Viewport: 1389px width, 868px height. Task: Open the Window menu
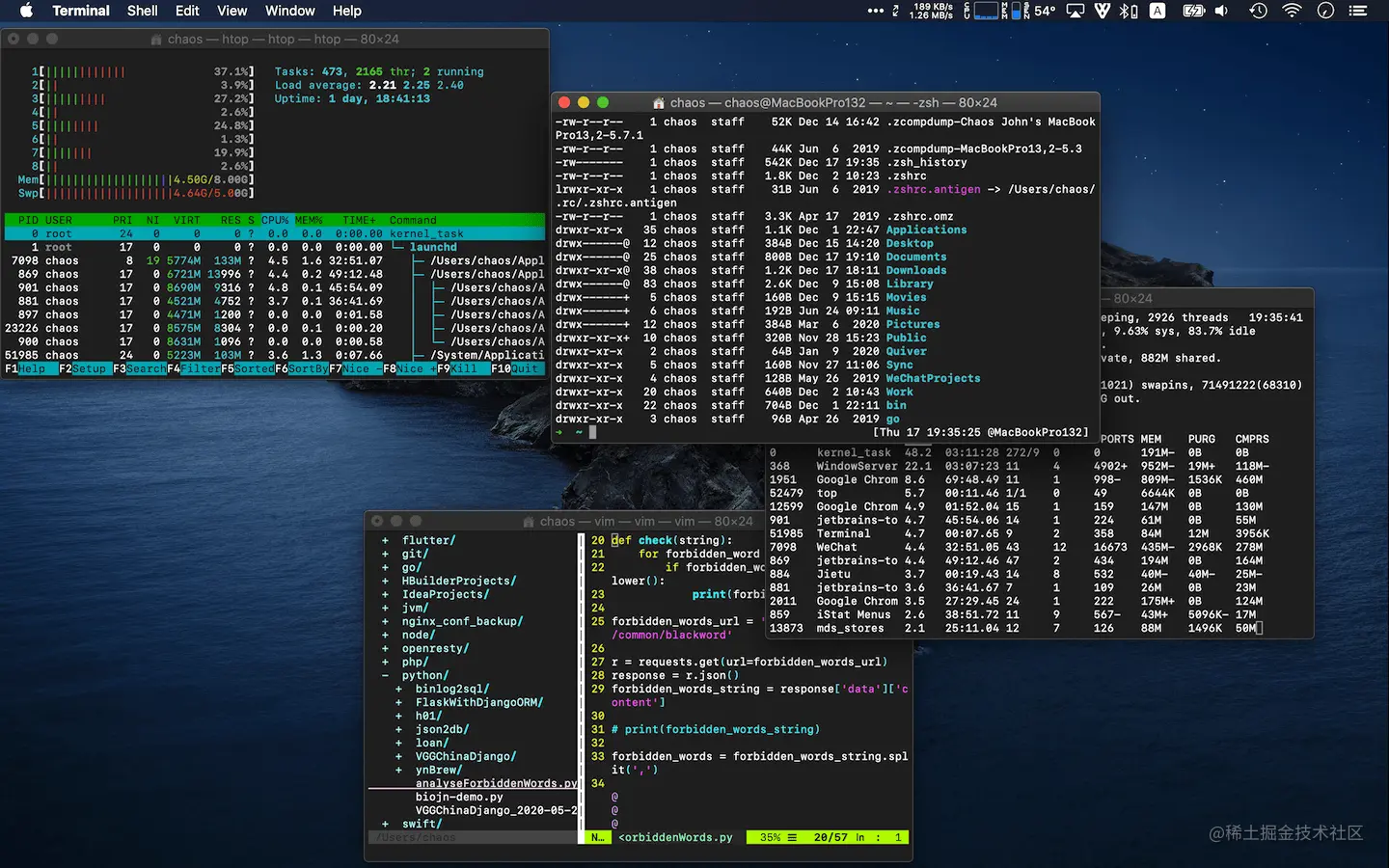289,11
